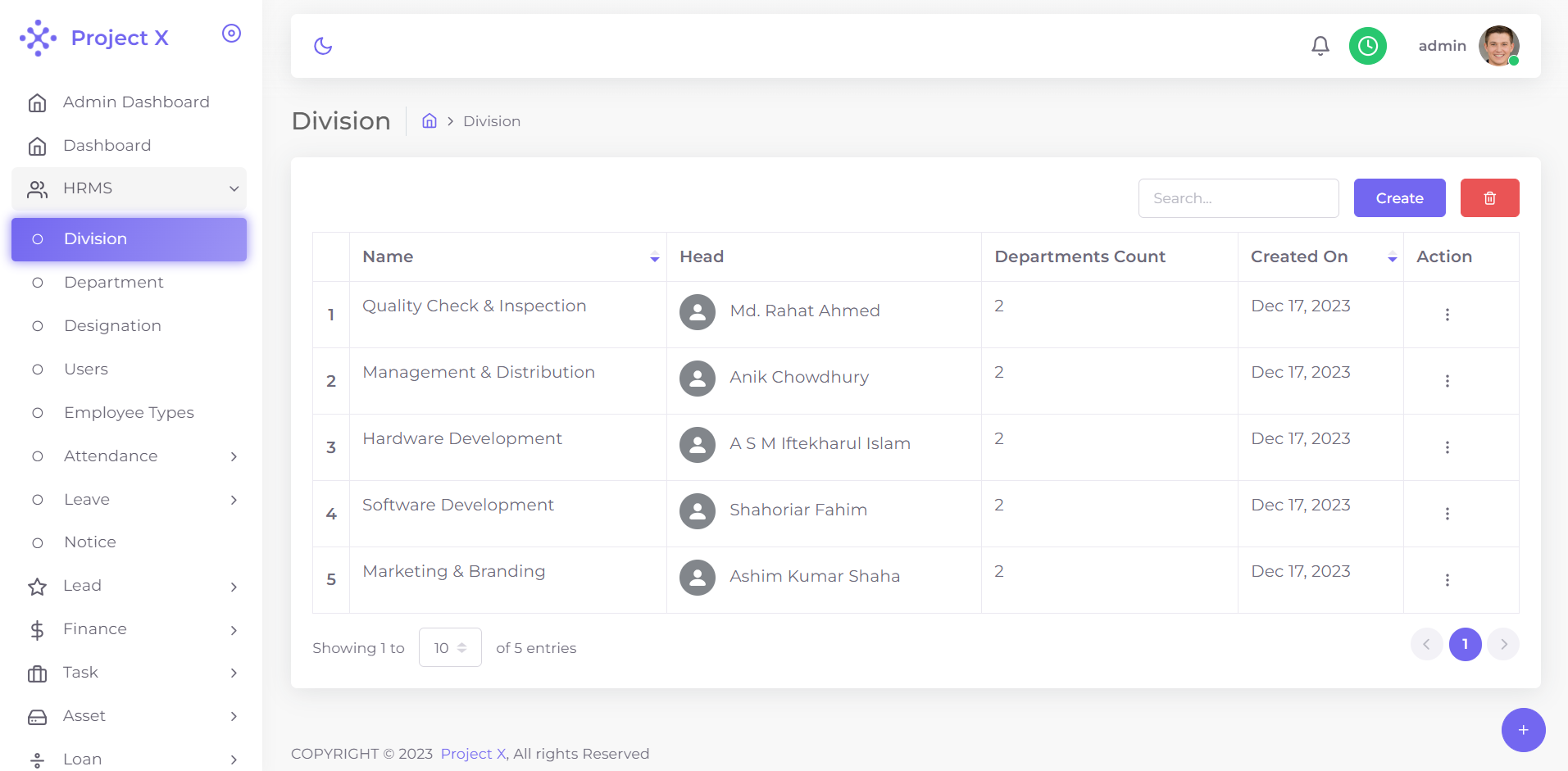Click the Create button
1568x771 pixels.
tap(1399, 198)
